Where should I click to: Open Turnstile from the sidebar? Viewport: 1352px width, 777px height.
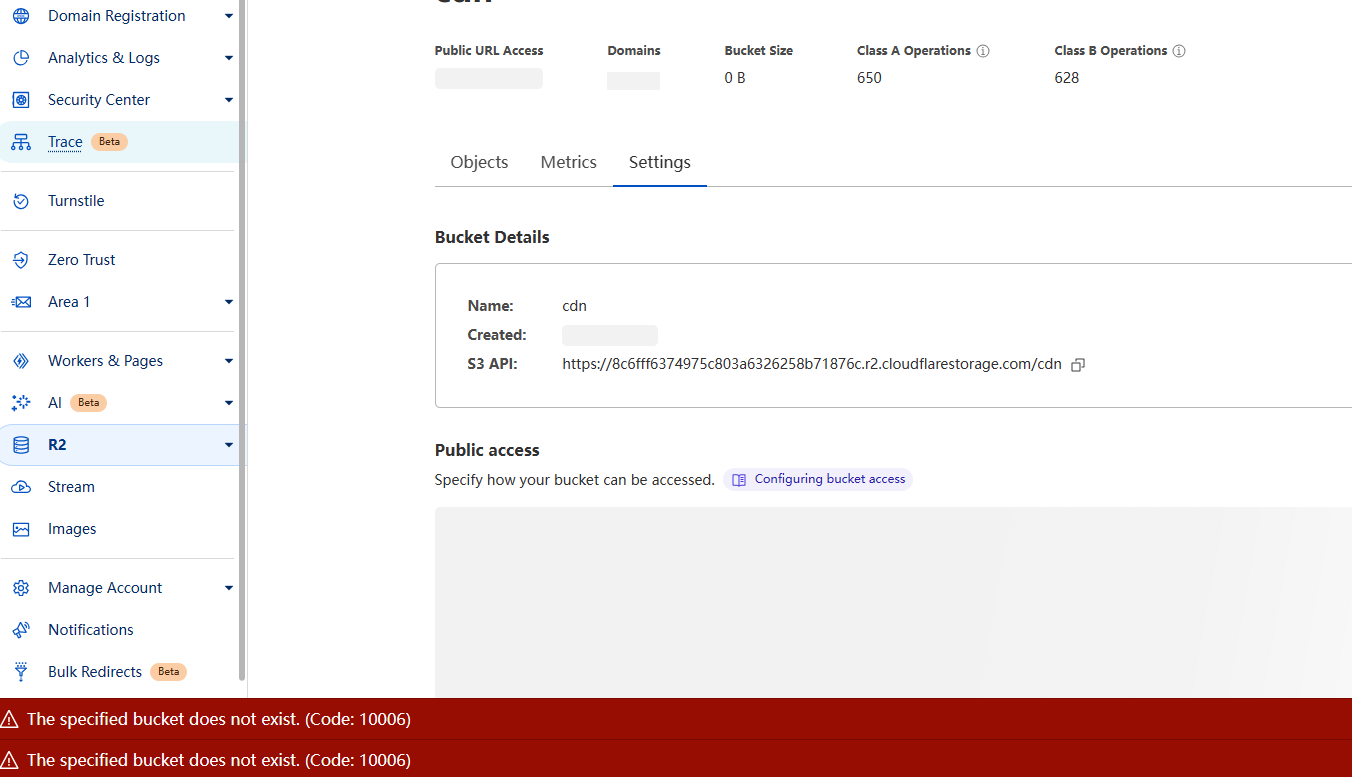(x=76, y=201)
